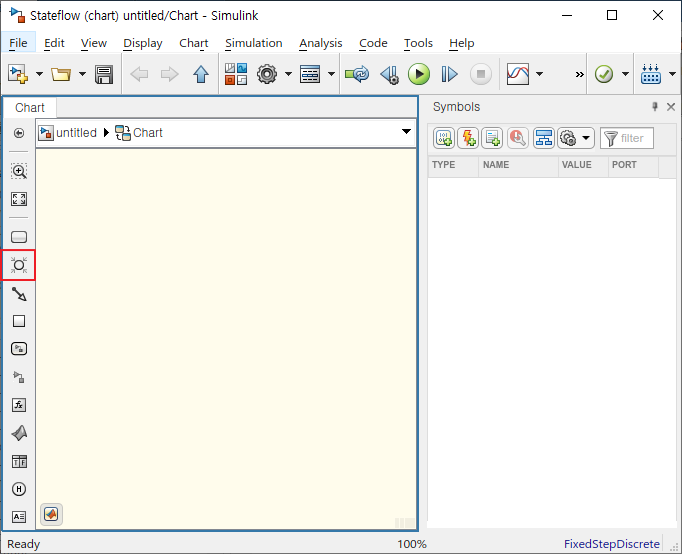Select the Graphical Function fx tool

click(19, 405)
